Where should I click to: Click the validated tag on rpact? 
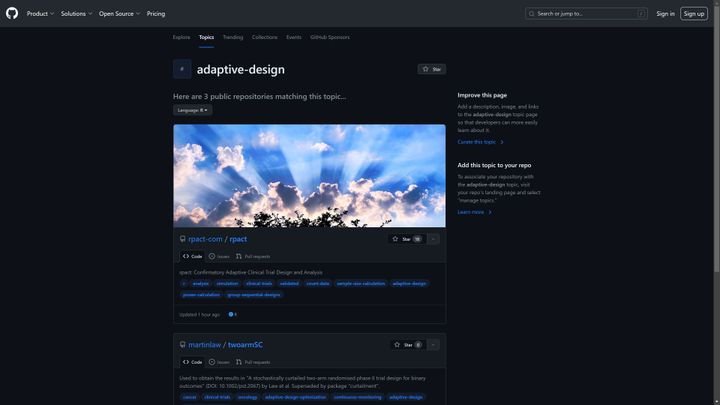[x=289, y=283]
